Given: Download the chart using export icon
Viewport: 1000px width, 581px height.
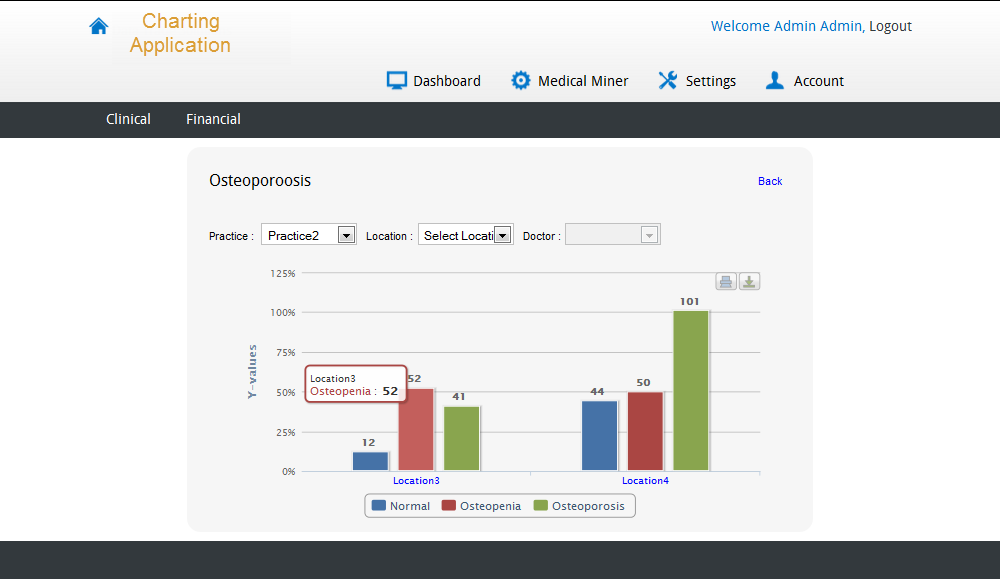Looking at the screenshot, I should pos(749,281).
